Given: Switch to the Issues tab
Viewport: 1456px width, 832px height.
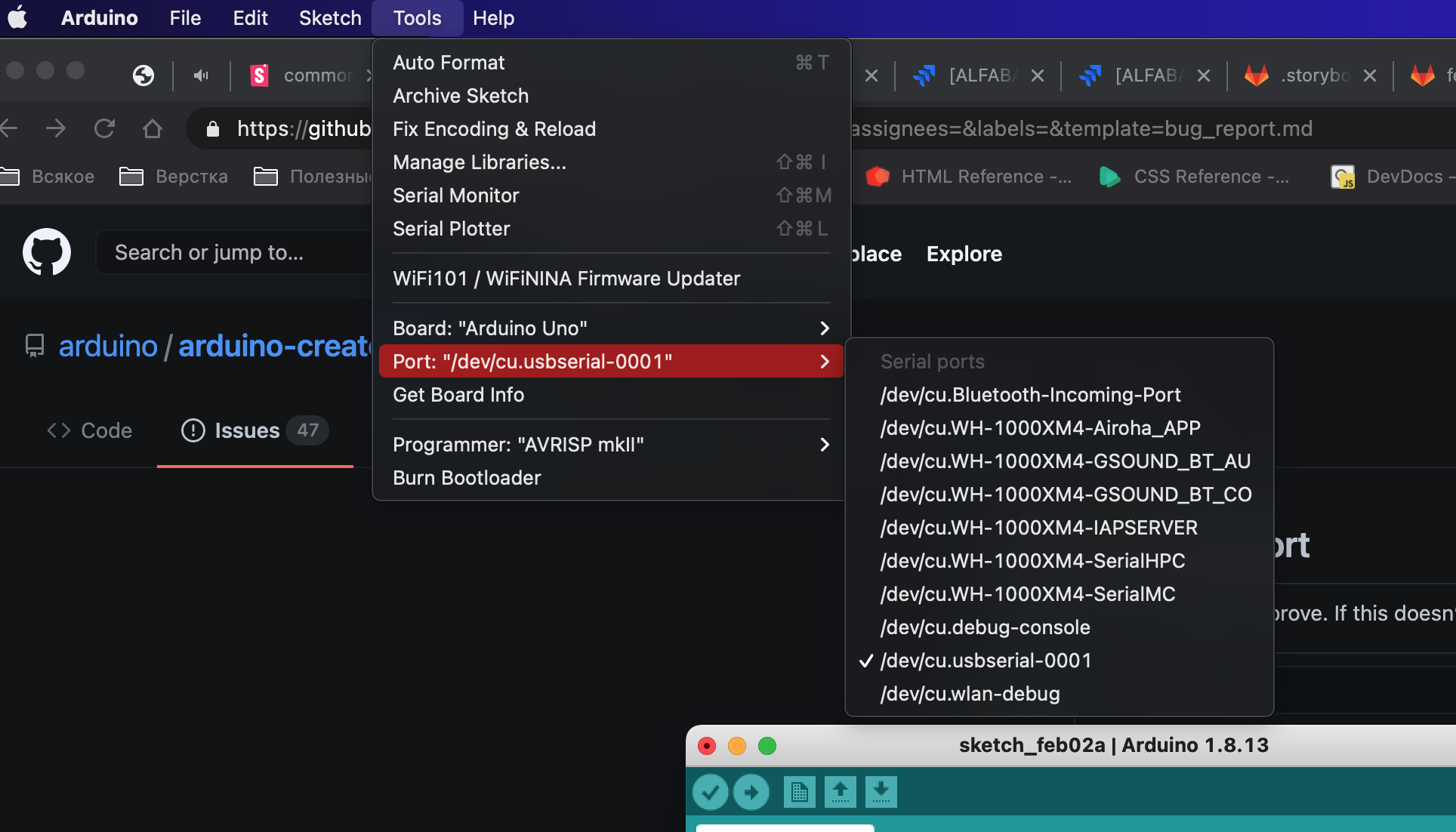Looking at the screenshot, I should tap(254, 430).
